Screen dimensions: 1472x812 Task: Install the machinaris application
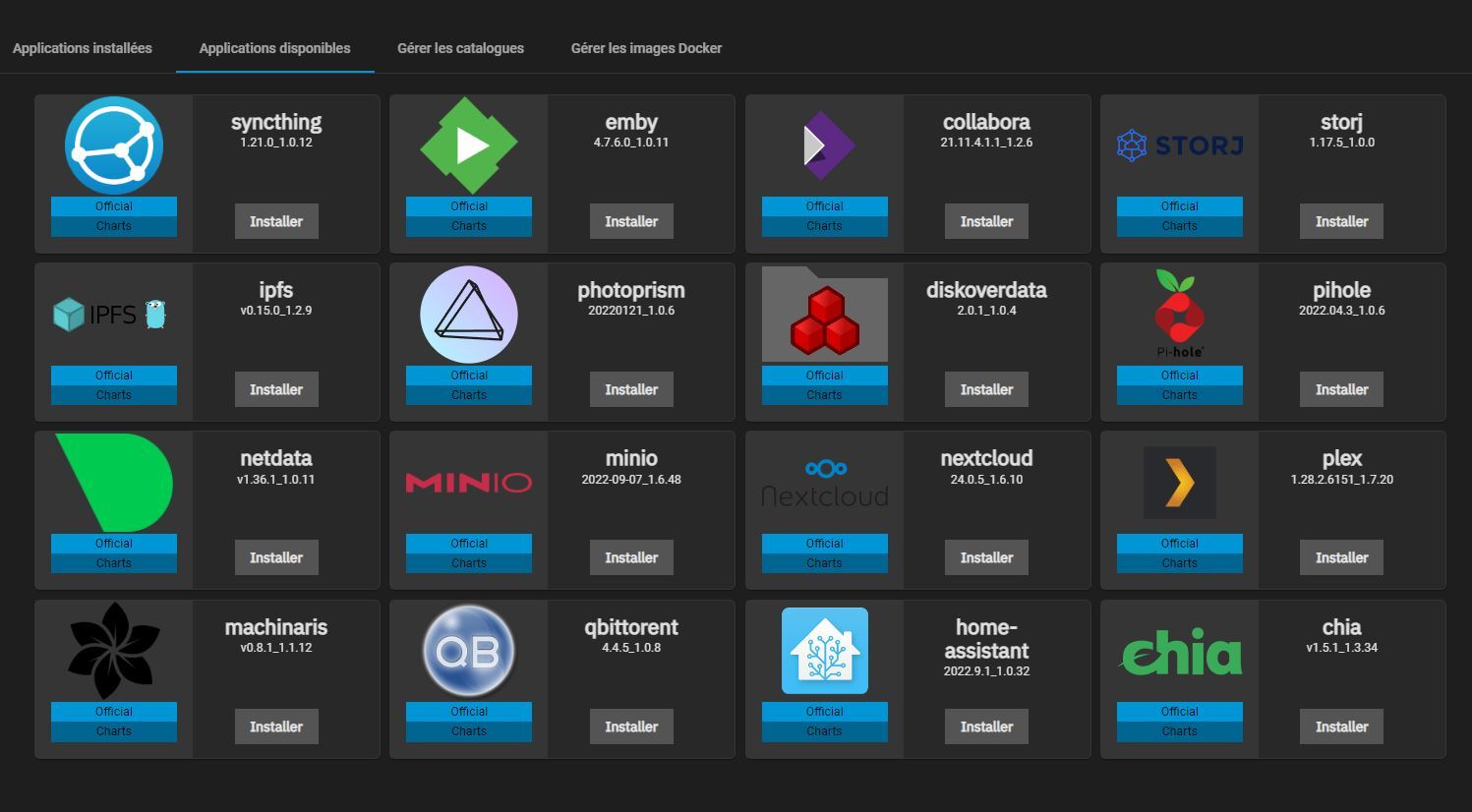pyautogui.click(x=276, y=726)
